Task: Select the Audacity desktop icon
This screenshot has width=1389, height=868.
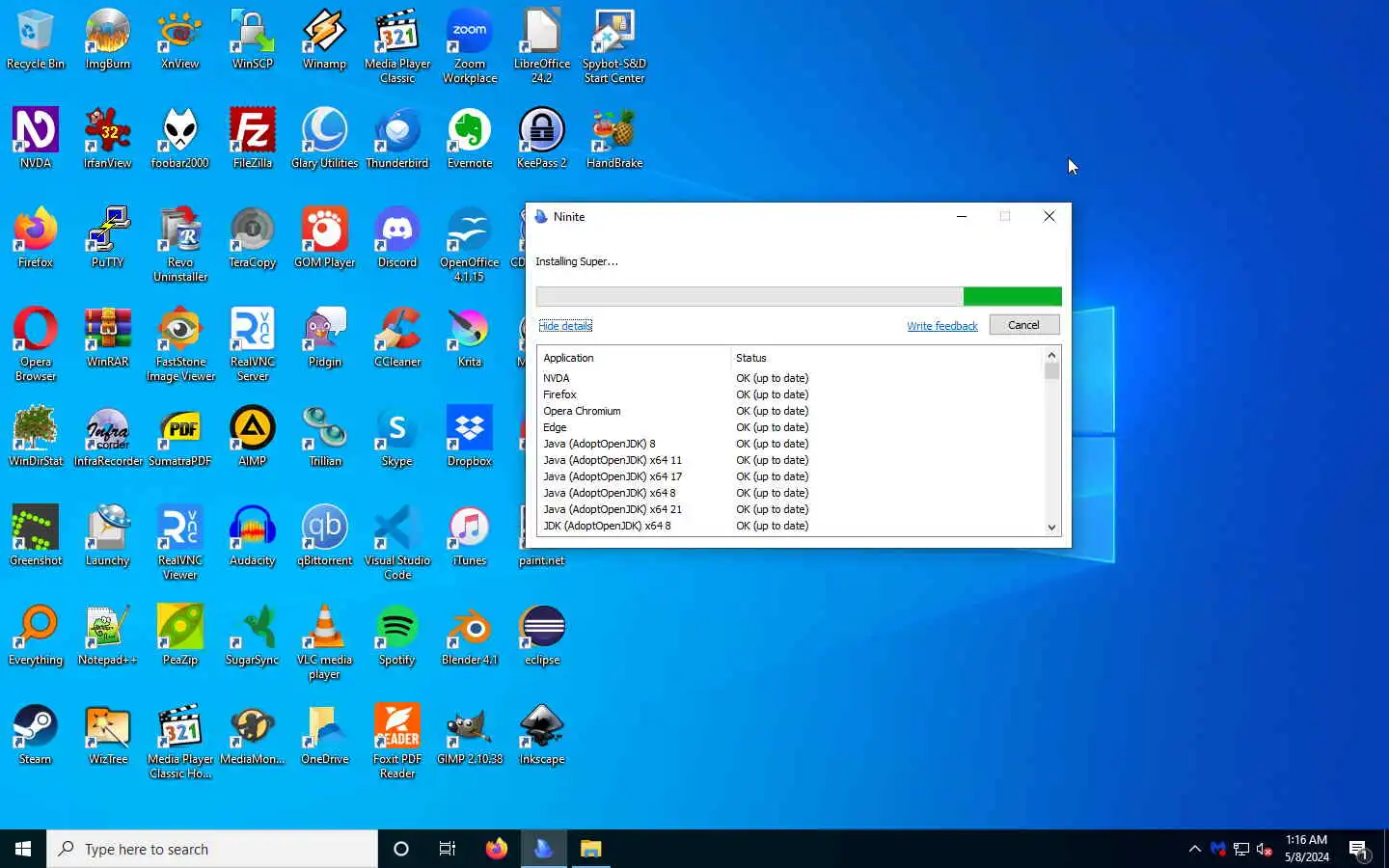Action: (253, 535)
